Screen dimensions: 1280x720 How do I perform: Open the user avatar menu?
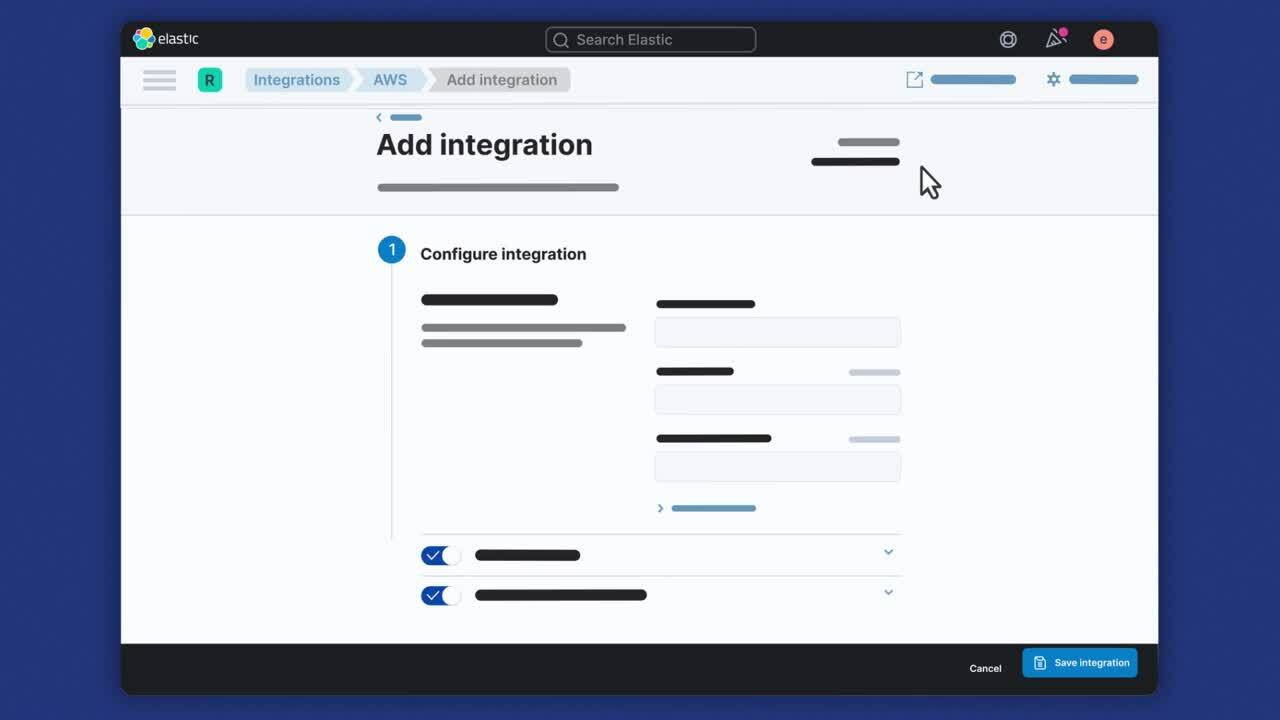(1103, 40)
